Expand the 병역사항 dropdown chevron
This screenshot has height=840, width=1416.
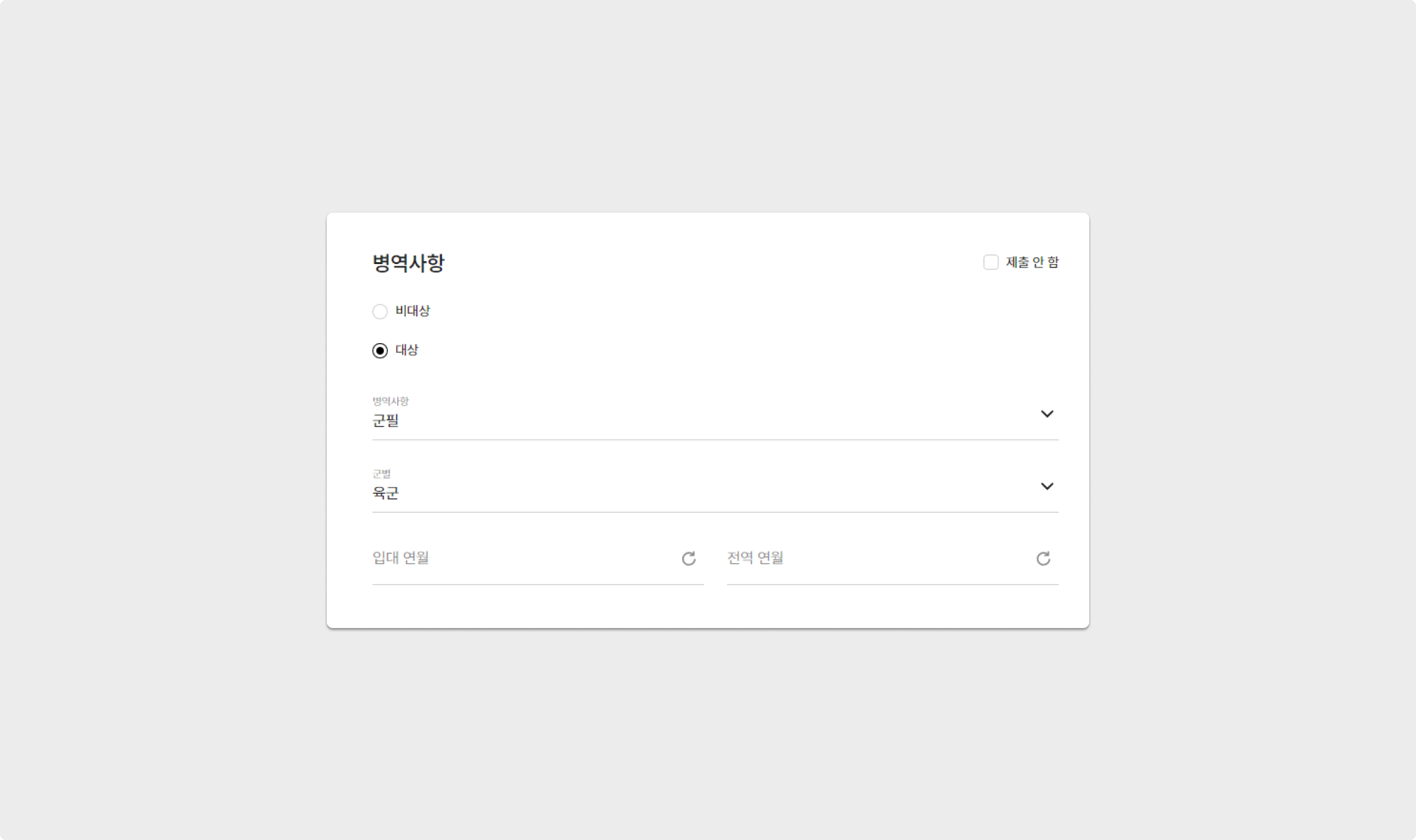coord(1047,414)
